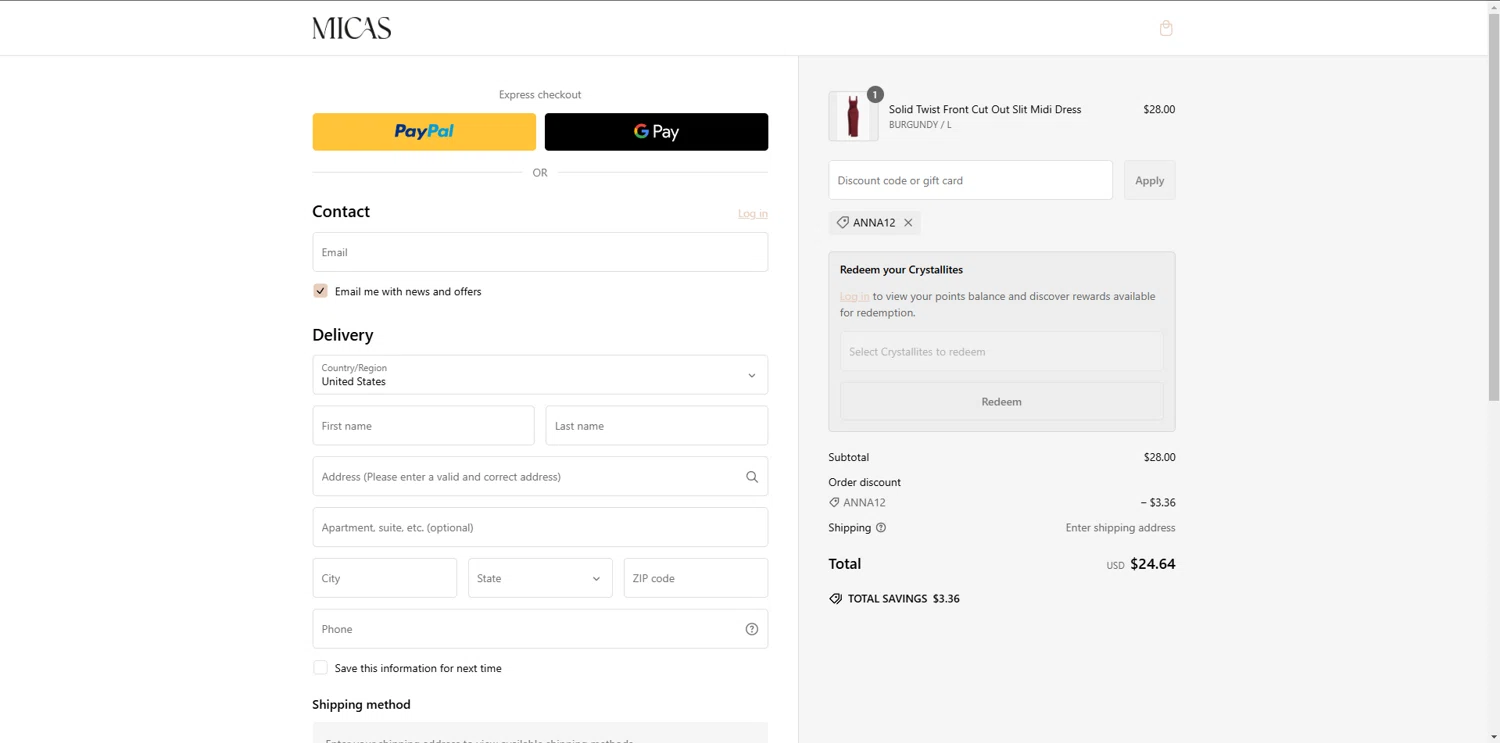Click the phone field help icon
This screenshot has width=1500, height=743.
tap(752, 629)
